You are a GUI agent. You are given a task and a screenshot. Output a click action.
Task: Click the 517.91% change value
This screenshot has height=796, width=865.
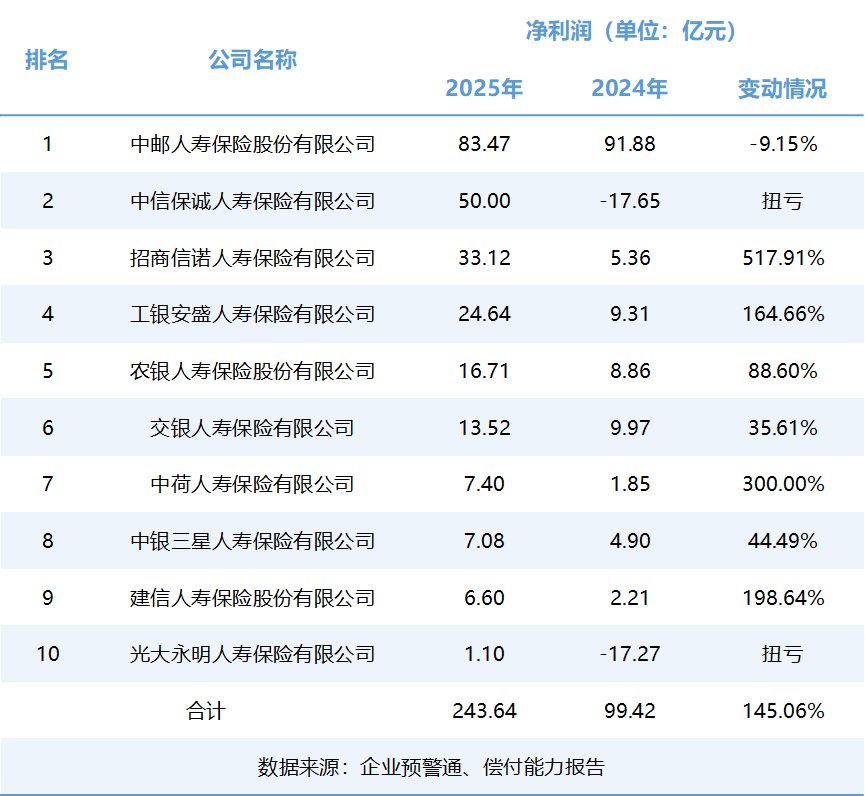click(783, 258)
